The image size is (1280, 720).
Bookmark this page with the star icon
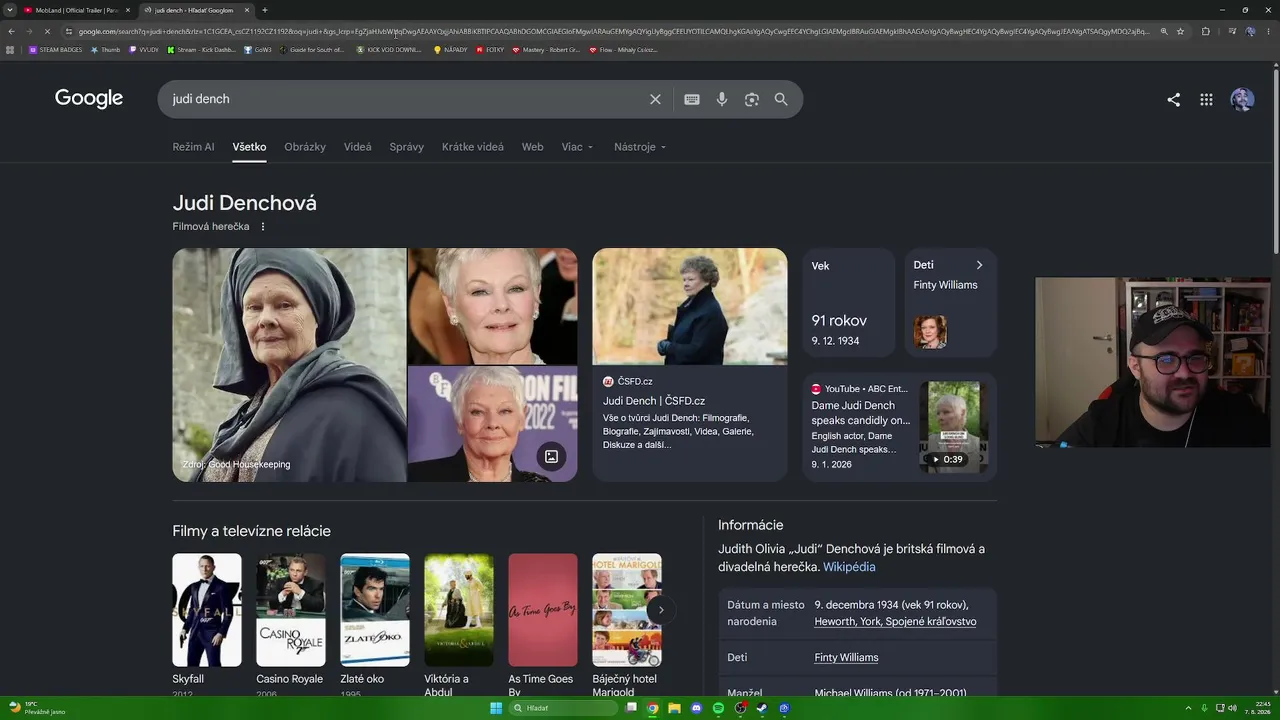[x=1181, y=31]
